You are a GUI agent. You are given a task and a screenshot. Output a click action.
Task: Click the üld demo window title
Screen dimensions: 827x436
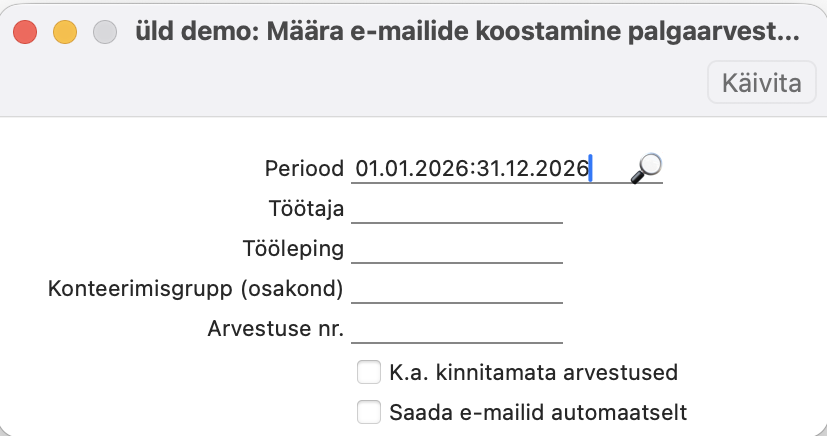coord(467,32)
